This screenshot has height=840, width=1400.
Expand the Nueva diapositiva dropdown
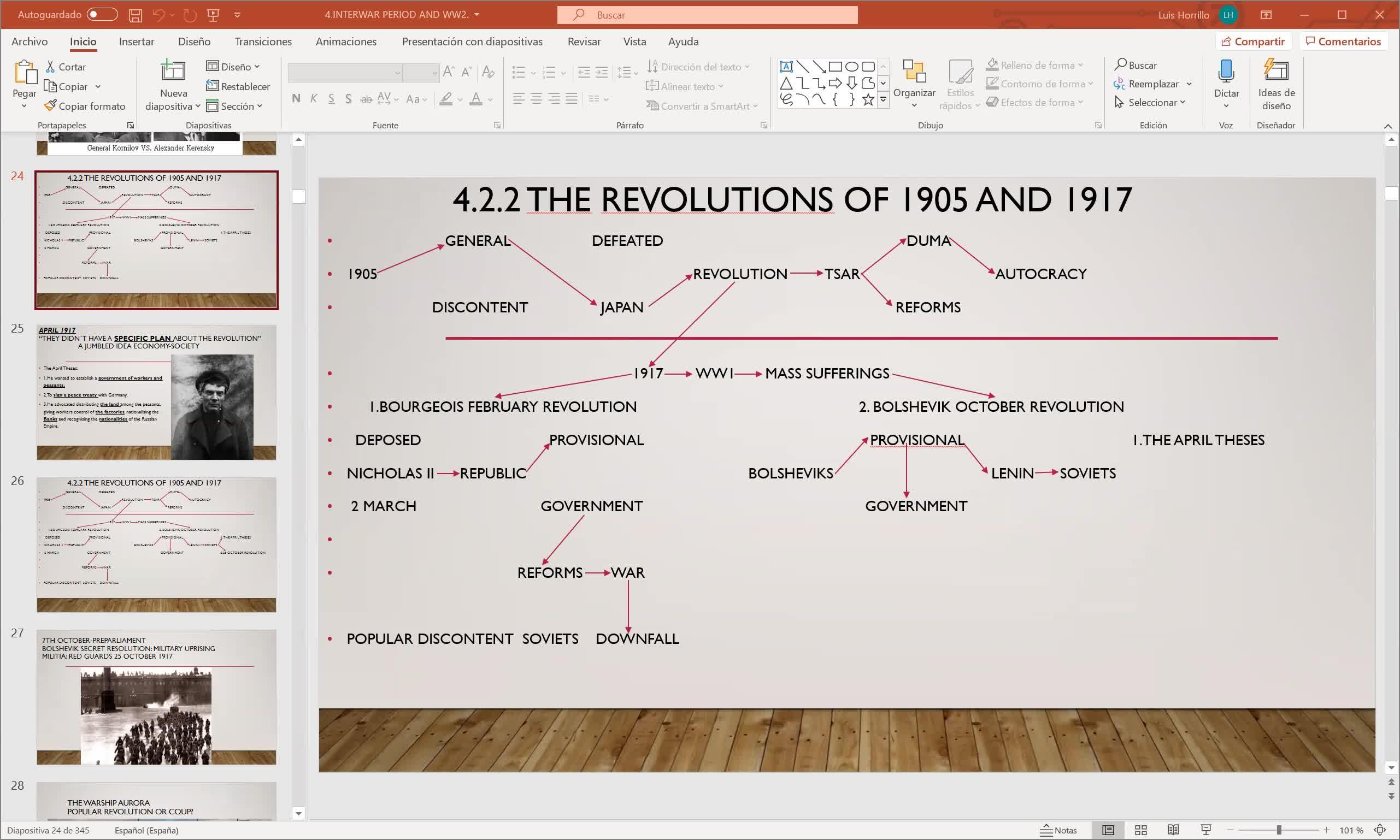click(x=197, y=107)
